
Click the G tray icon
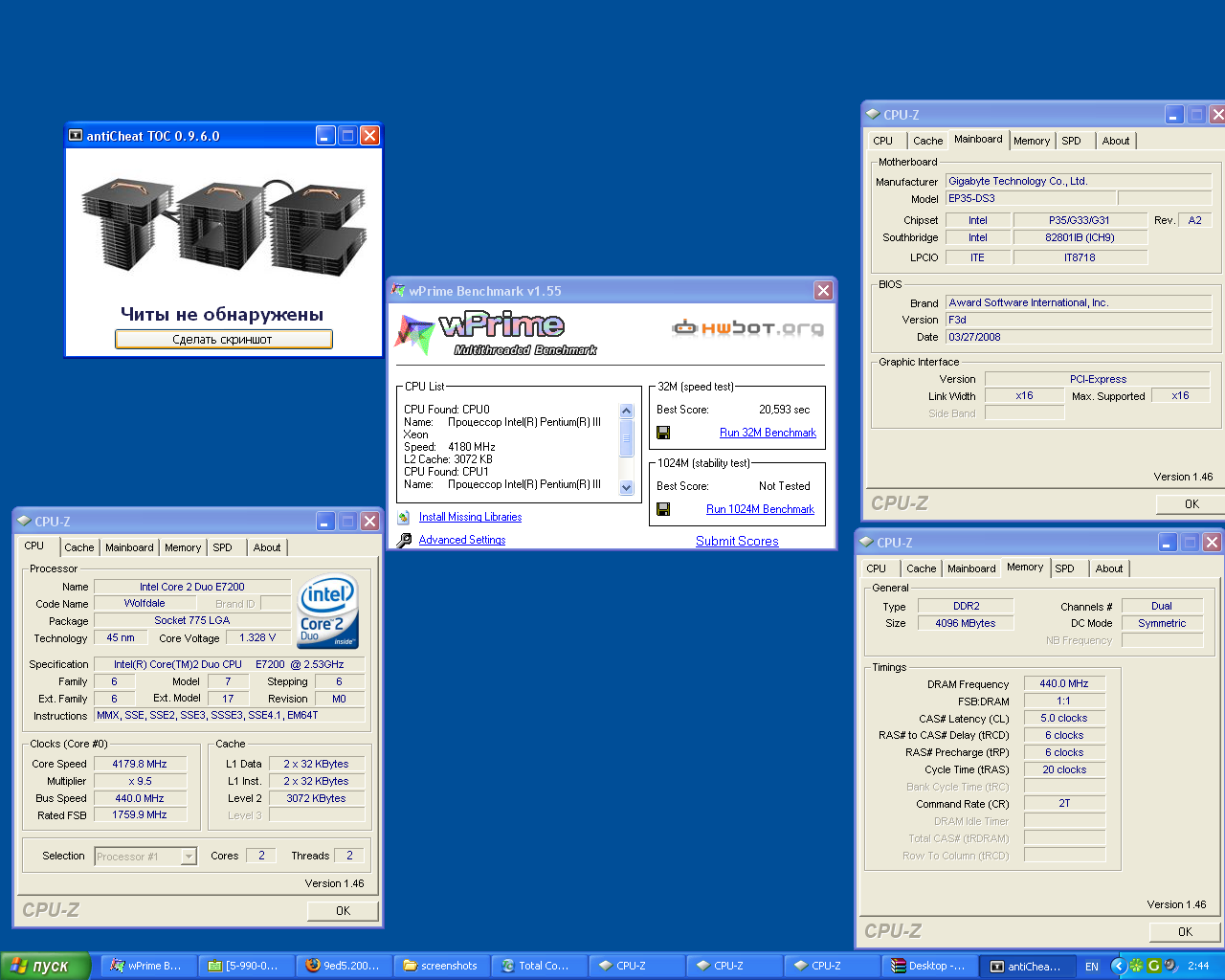[1153, 966]
